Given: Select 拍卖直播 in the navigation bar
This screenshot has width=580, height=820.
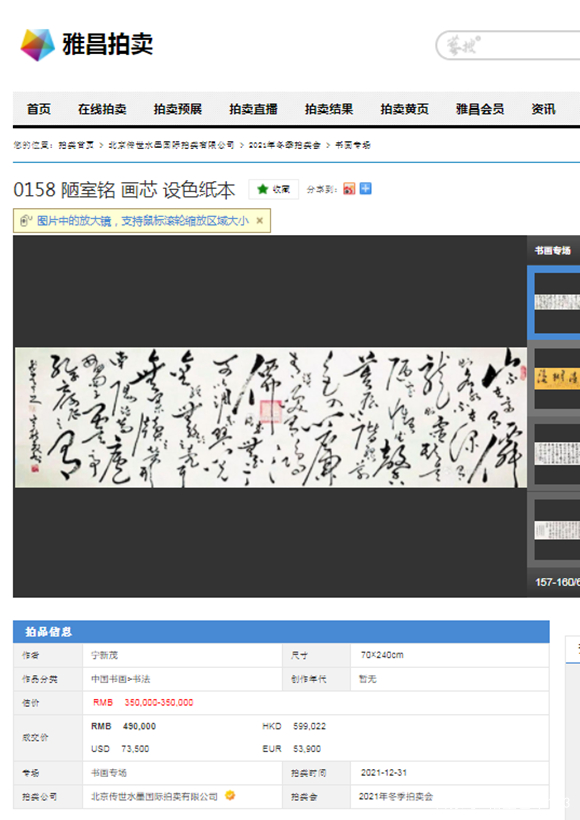Looking at the screenshot, I should click(x=253, y=109).
